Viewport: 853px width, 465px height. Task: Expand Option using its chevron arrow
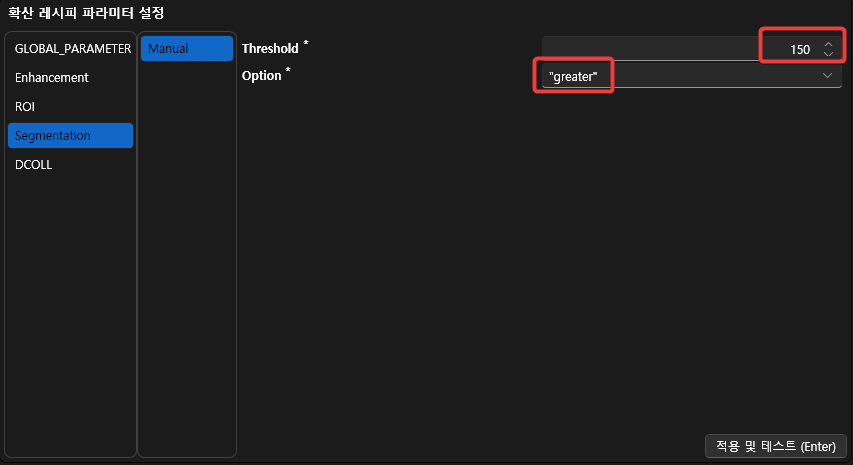click(x=828, y=76)
